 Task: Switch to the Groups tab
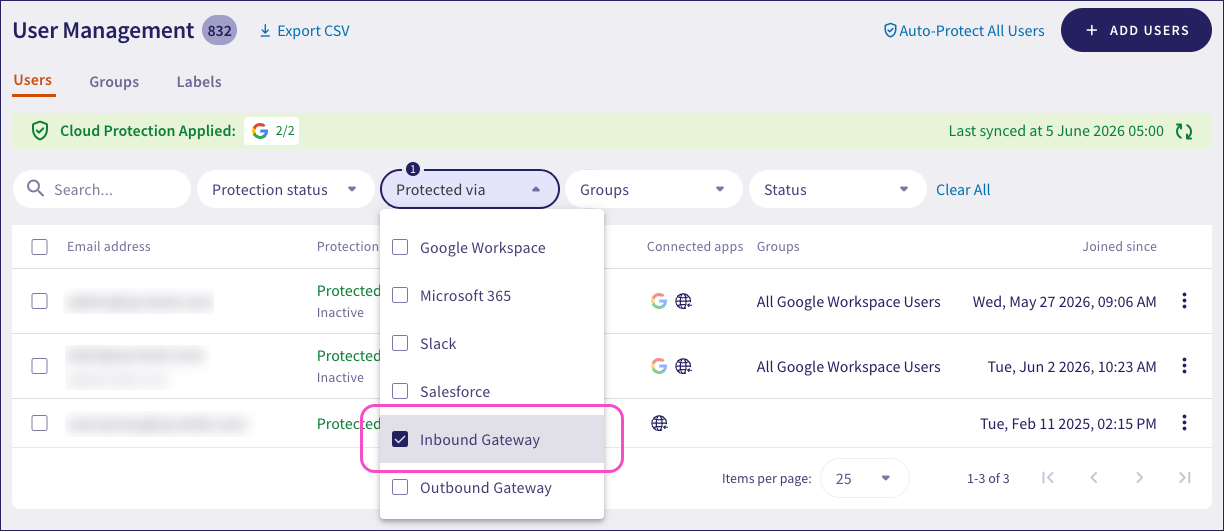click(x=114, y=82)
